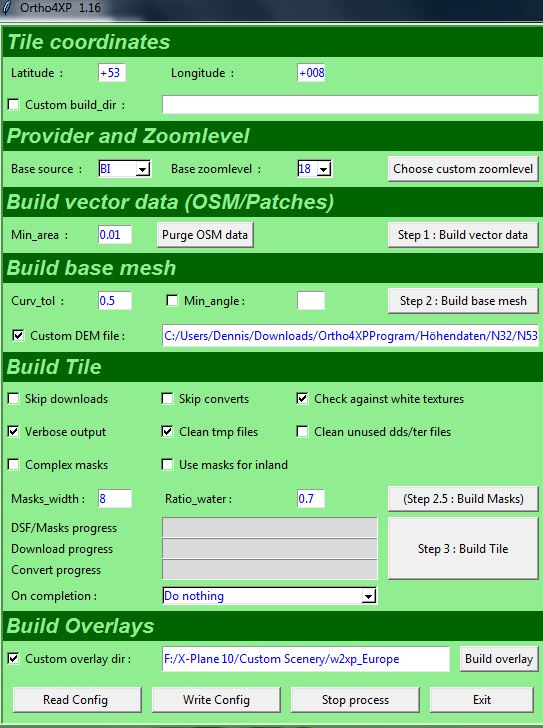Enable the Custom build_dir checkbox
Image resolution: width=543 pixels, height=728 pixels.
coord(14,104)
